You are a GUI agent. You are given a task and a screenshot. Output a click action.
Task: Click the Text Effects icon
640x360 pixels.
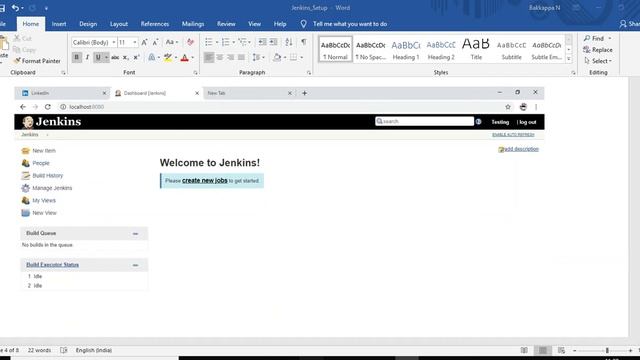(x=151, y=58)
